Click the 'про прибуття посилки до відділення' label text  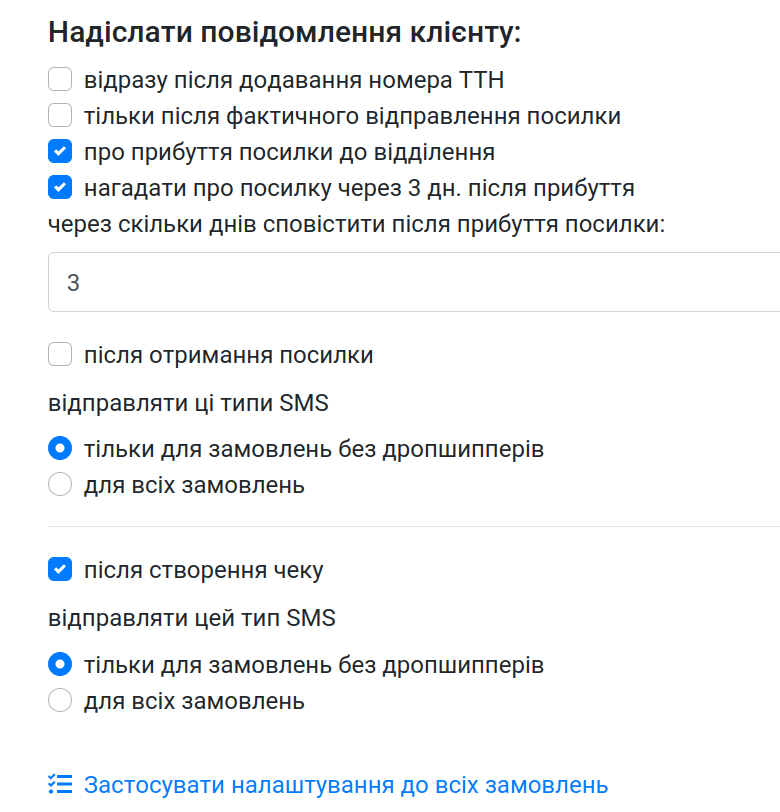click(x=289, y=152)
